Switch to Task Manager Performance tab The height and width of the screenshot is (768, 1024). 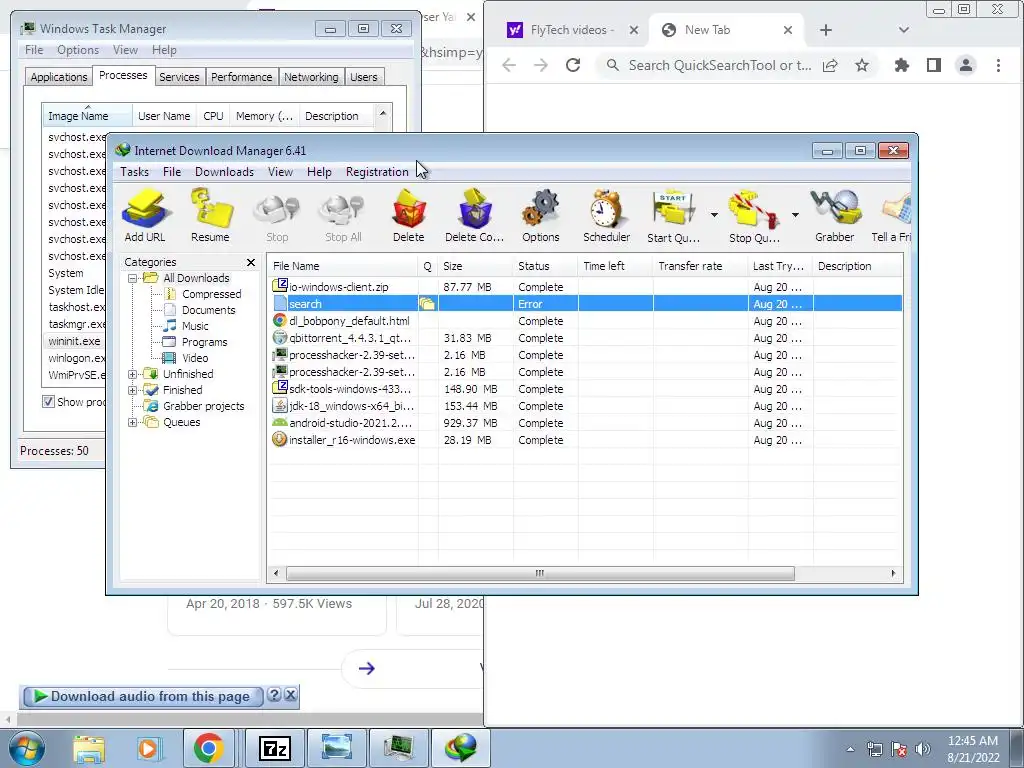(242, 77)
